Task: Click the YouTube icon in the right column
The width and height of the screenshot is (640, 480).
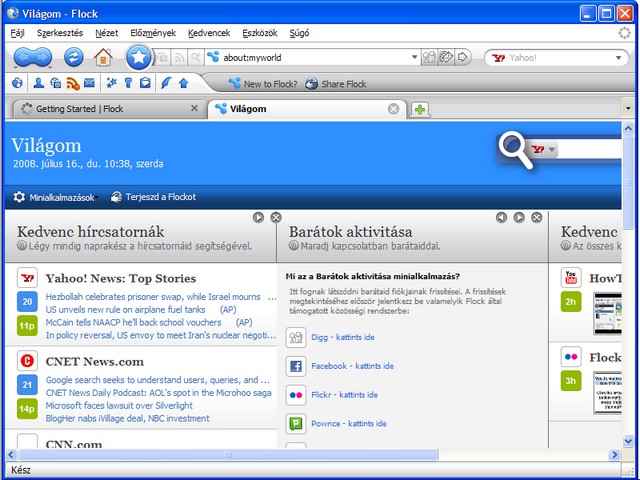Action: point(571,278)
